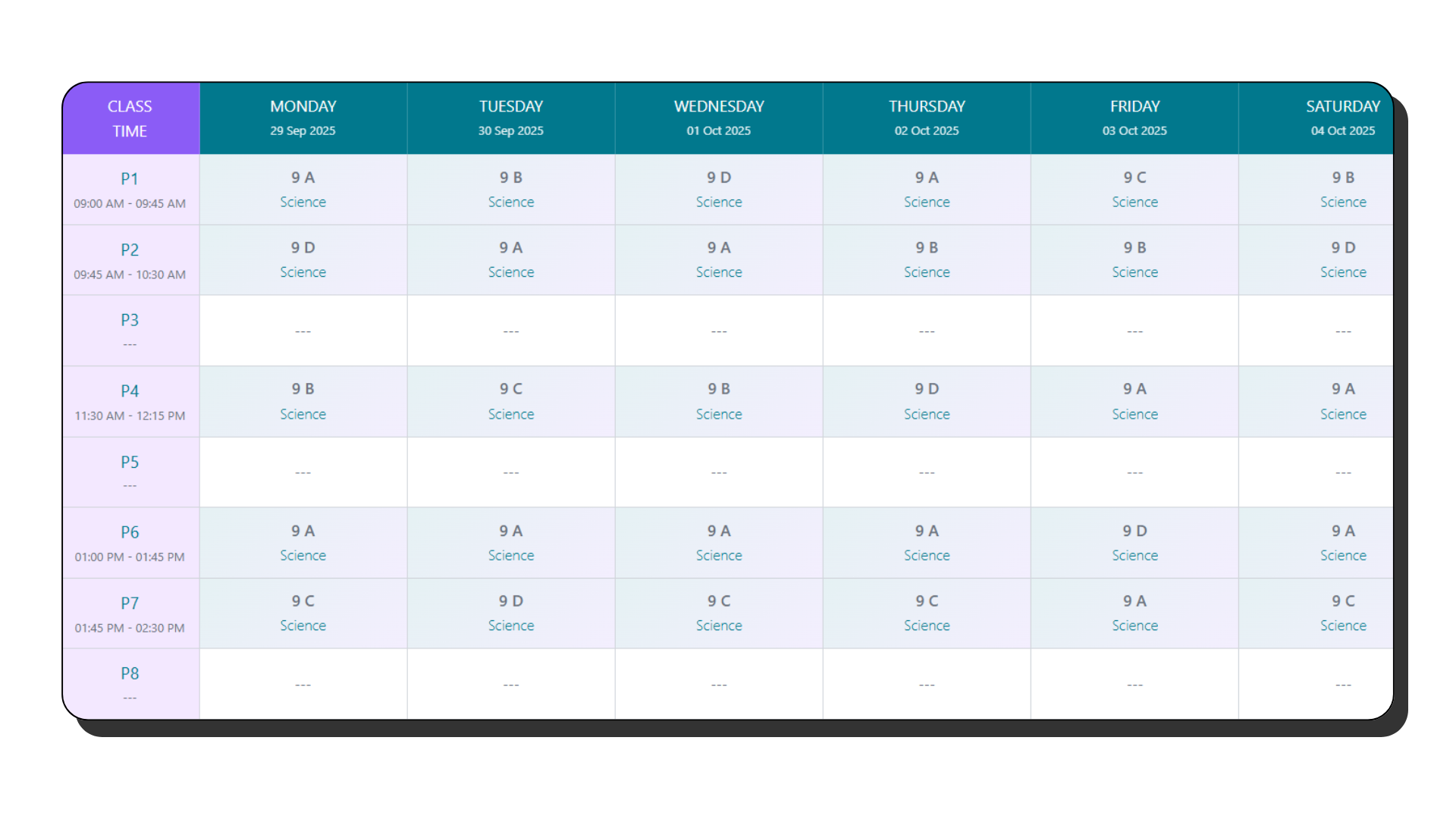Select the Science link in Monday P7
The image size is (1456, 819).
(x=303, y=626)
